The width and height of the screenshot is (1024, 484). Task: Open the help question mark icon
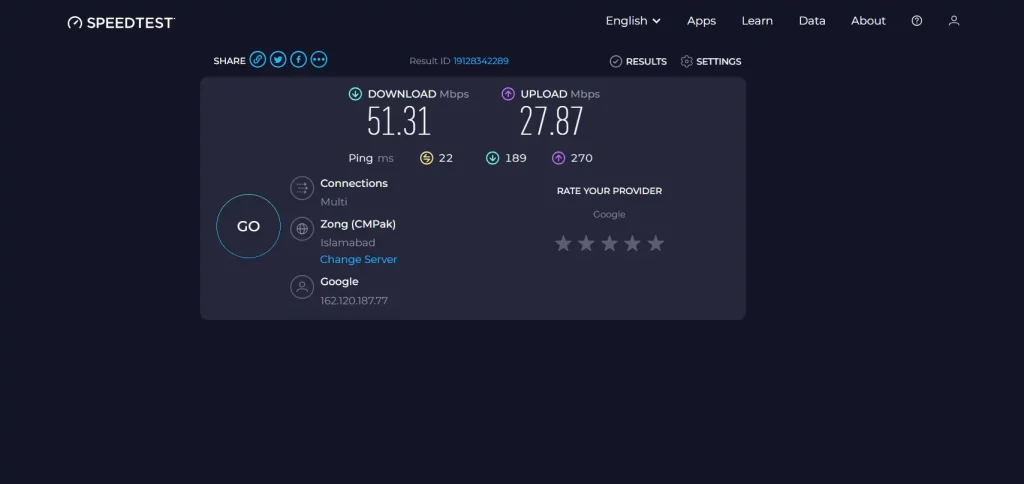(x=917, y=21)
